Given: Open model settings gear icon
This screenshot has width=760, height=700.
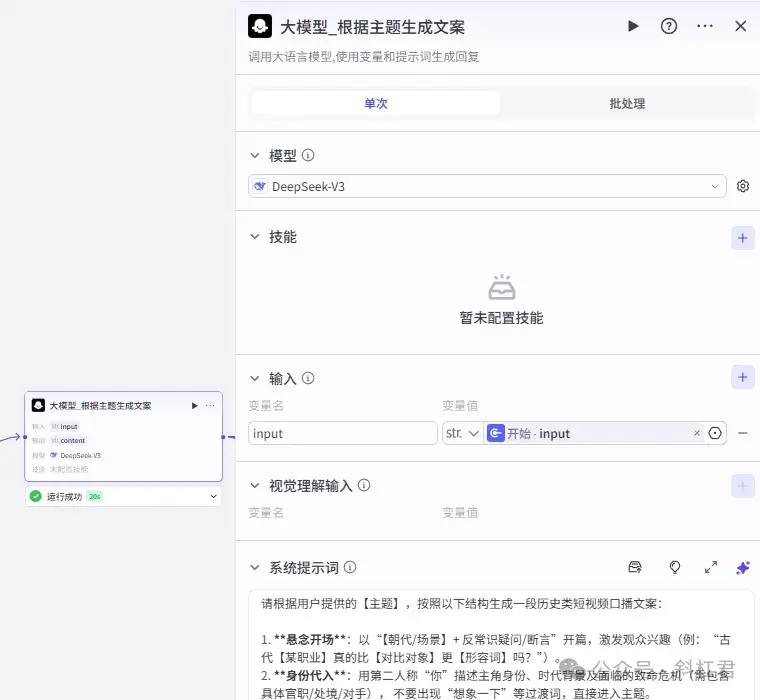Looking at the screenshot, I should [743, 186].
